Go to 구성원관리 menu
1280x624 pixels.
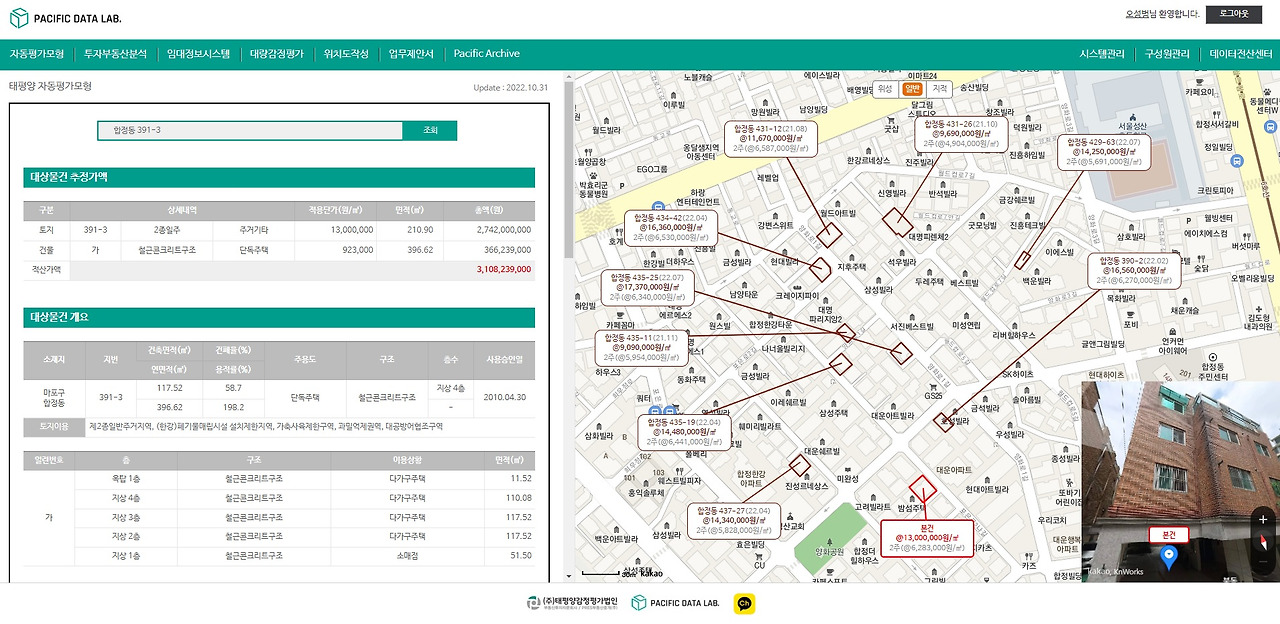[1167, 54]
